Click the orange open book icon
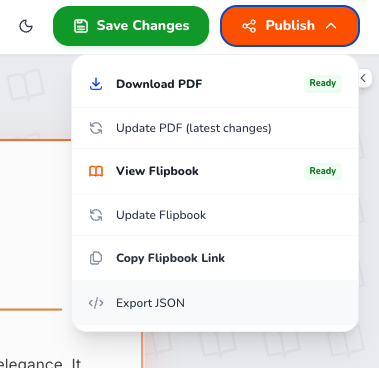The image size is (379, 368). (96, 171)
